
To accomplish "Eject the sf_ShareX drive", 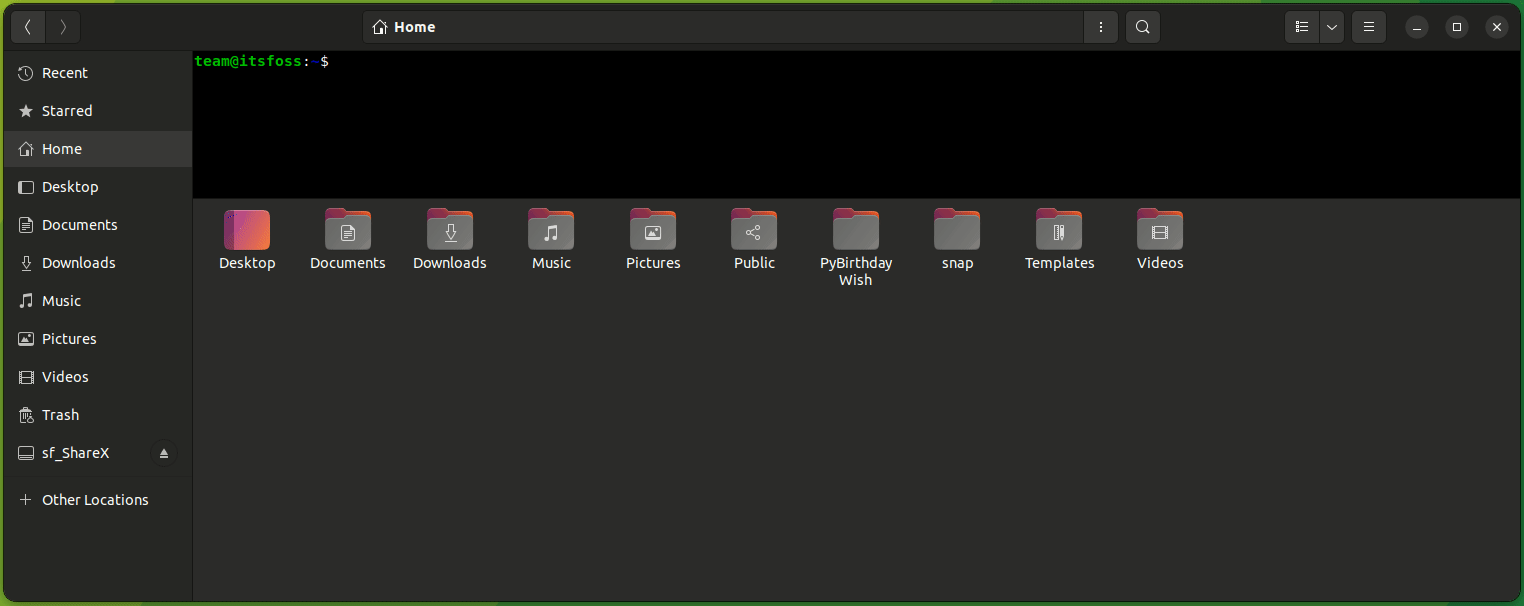I will (163, 453).
